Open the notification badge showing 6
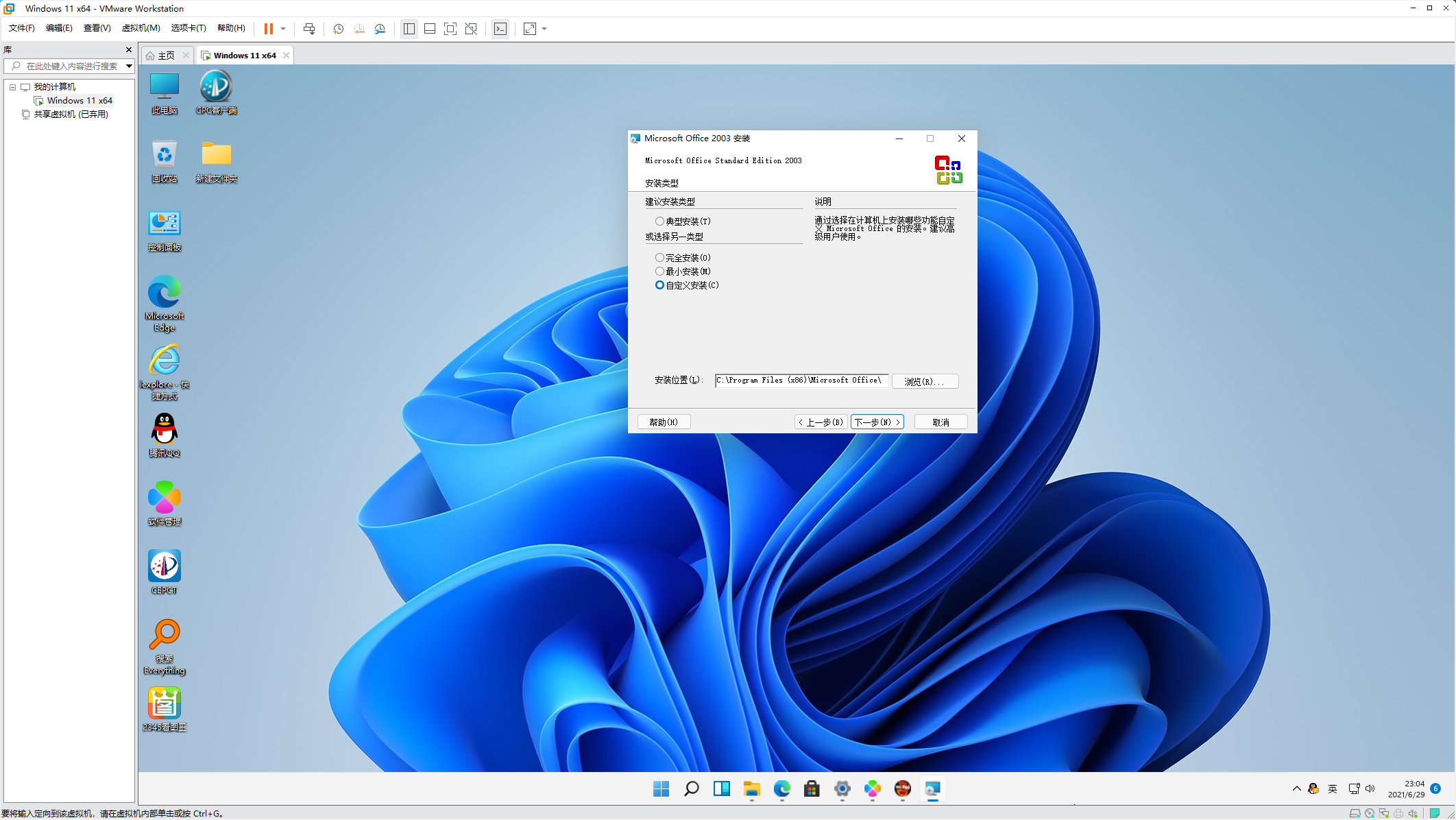1456x820 pixels. pos(1436,789)
